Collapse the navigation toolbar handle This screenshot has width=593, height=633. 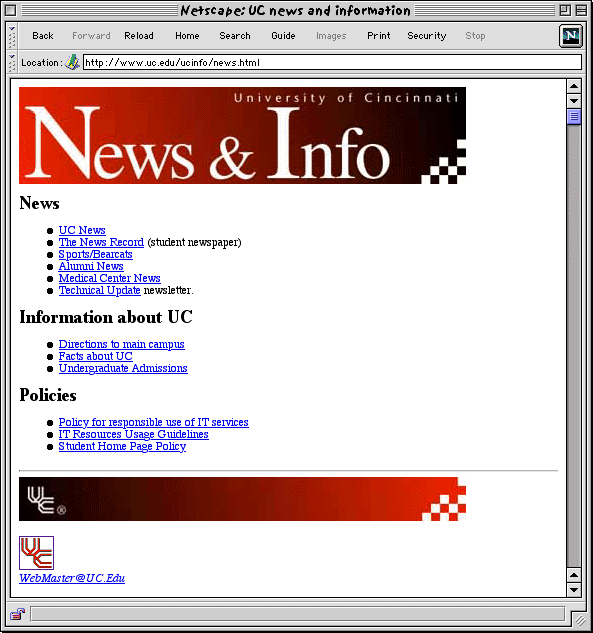[12, 36]
